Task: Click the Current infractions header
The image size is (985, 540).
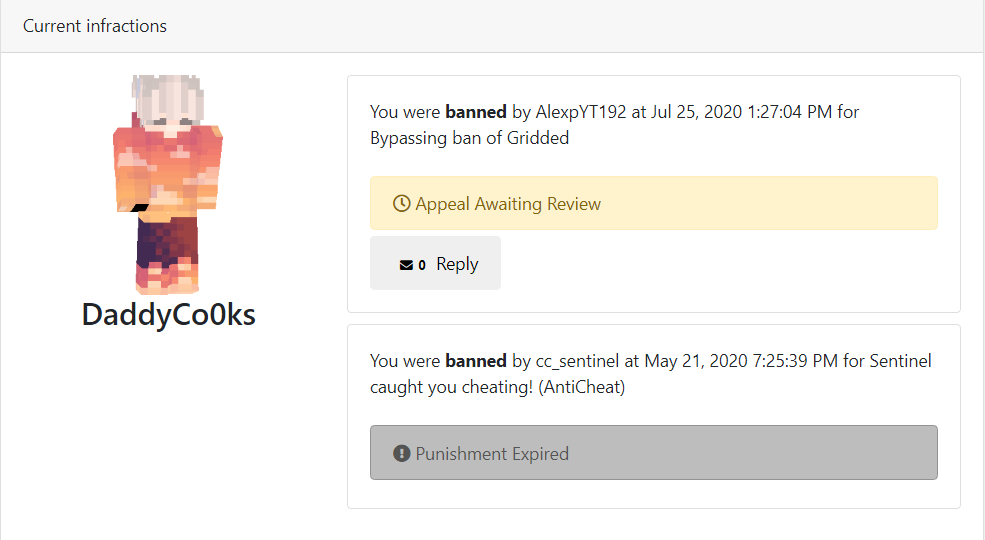Action: [x=95, y=26]
